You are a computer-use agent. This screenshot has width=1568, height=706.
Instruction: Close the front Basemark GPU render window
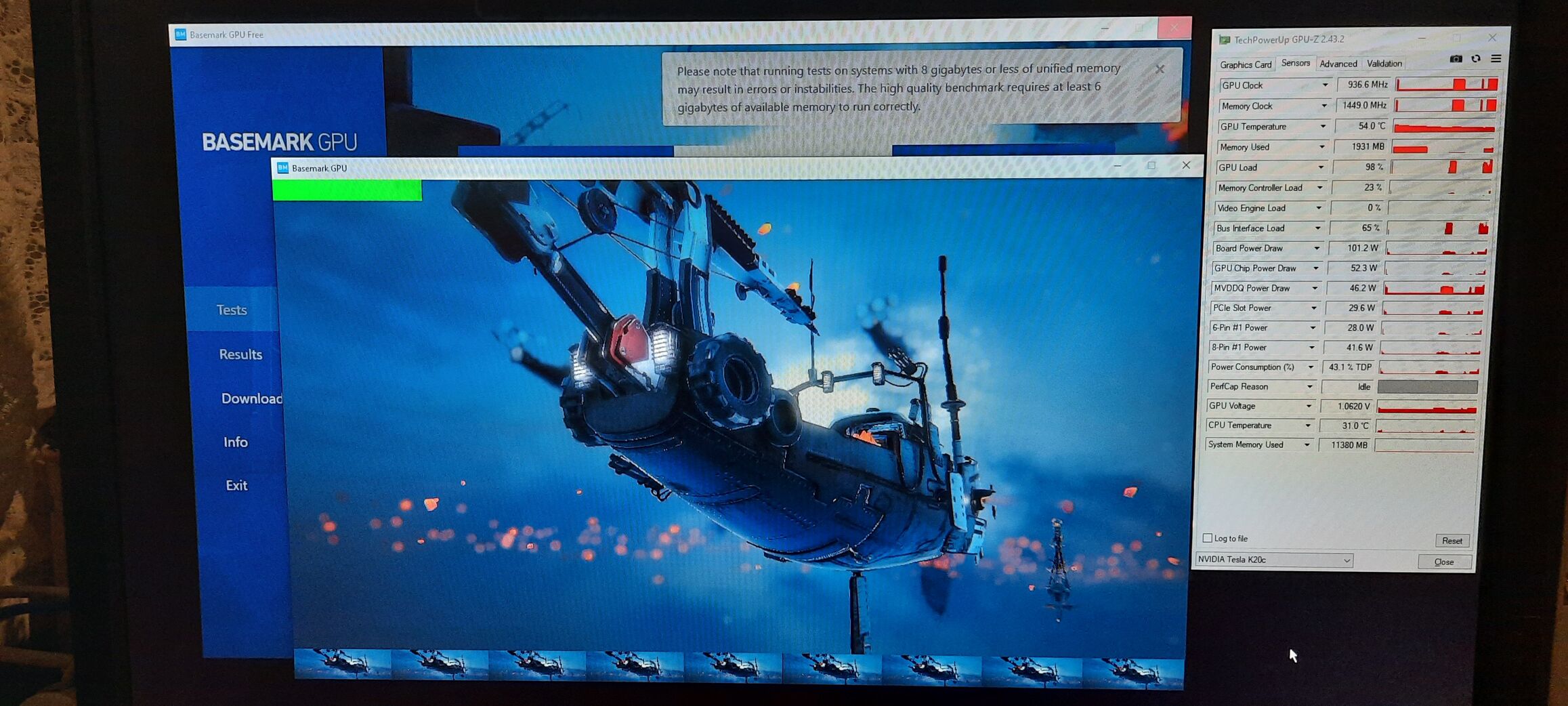(x=1186, y=165)
